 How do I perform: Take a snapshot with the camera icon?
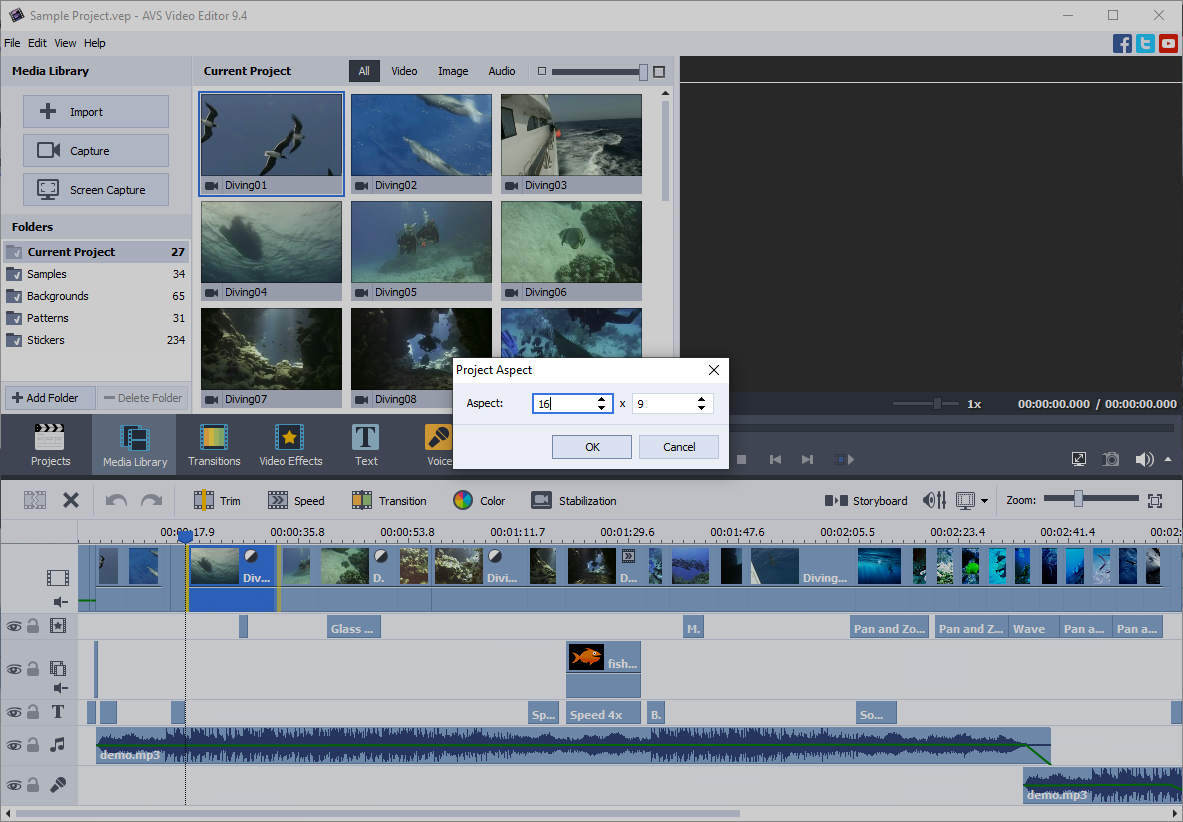pos(1110,459)
